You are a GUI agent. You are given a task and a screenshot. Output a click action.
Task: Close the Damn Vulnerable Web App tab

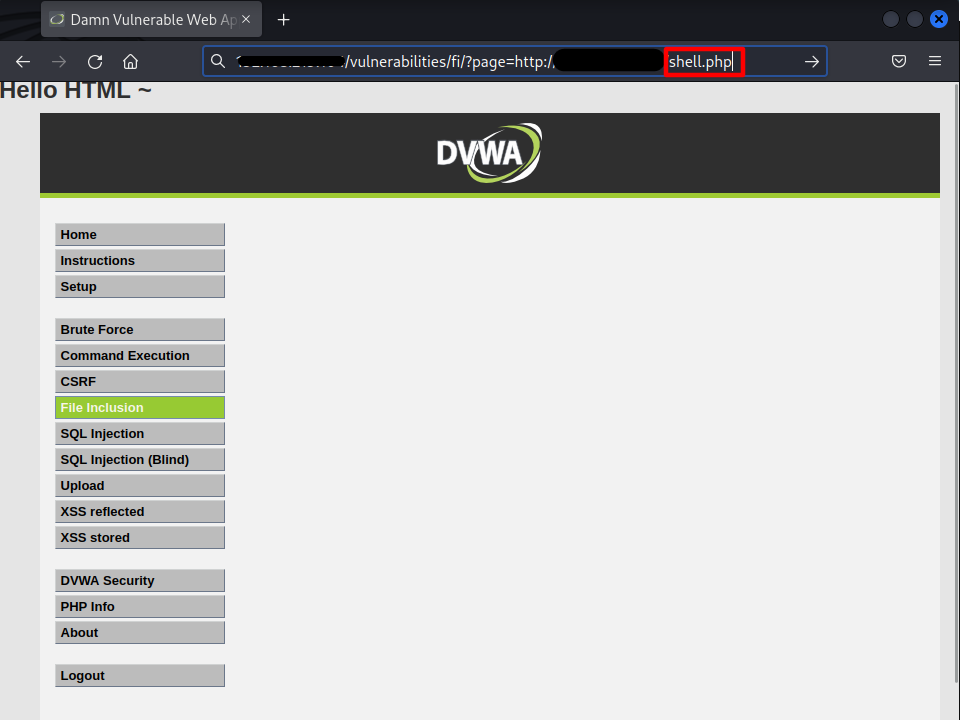[x=246, y=19]
